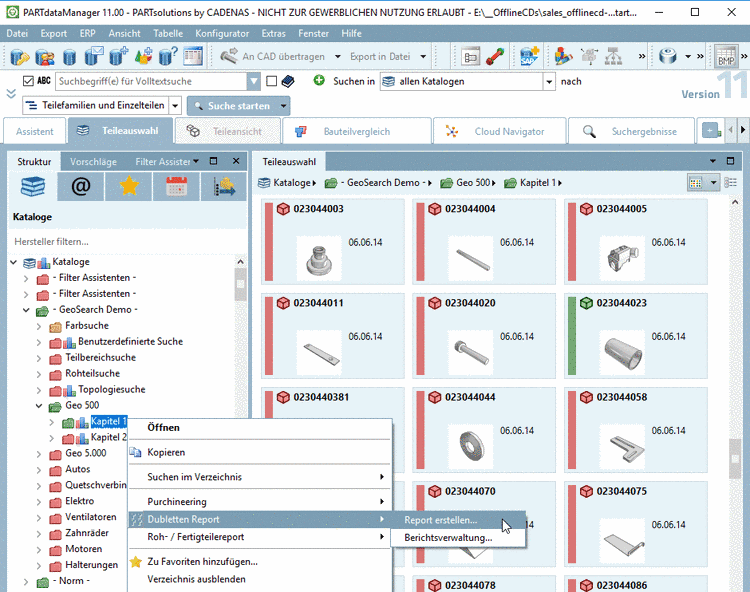Switch to the Cloud Navigator tab
The height and width of the screenshot is (592, 750).
pos(499,132)
